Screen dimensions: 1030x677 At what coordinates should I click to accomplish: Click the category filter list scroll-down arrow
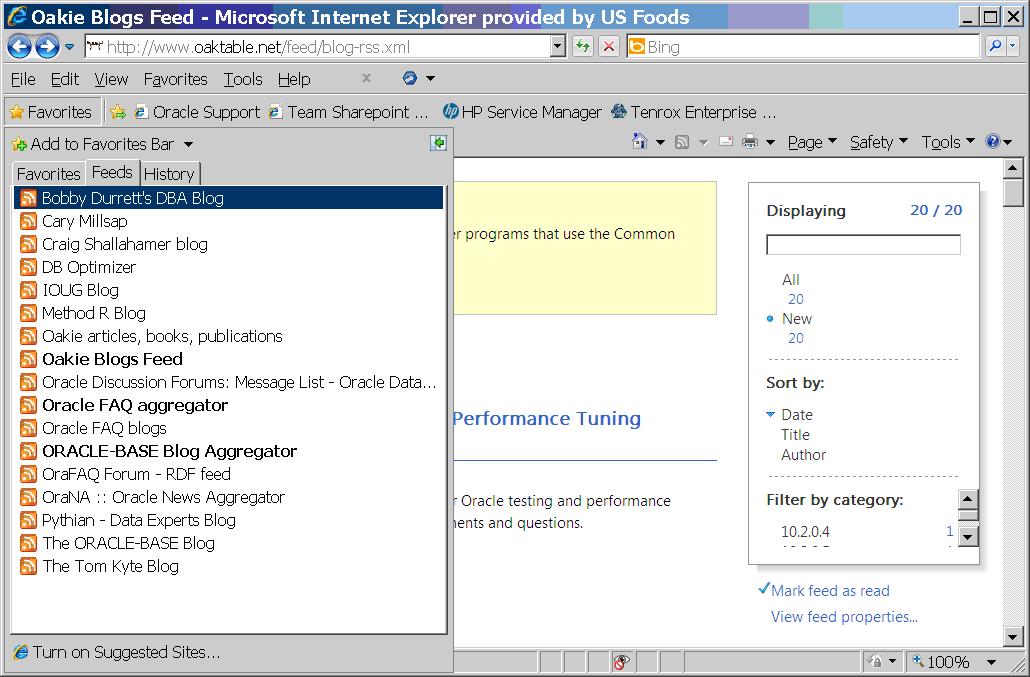[x=968, y=537]
